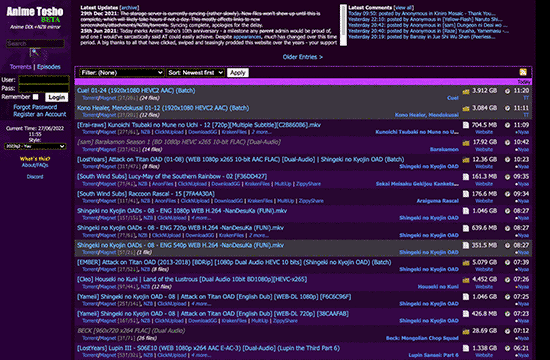Image resolution: width=550 pixels, height=360 pixels.
Task: Click clock icon beside 07:39 timestamp
Action: tap(507, 262)
